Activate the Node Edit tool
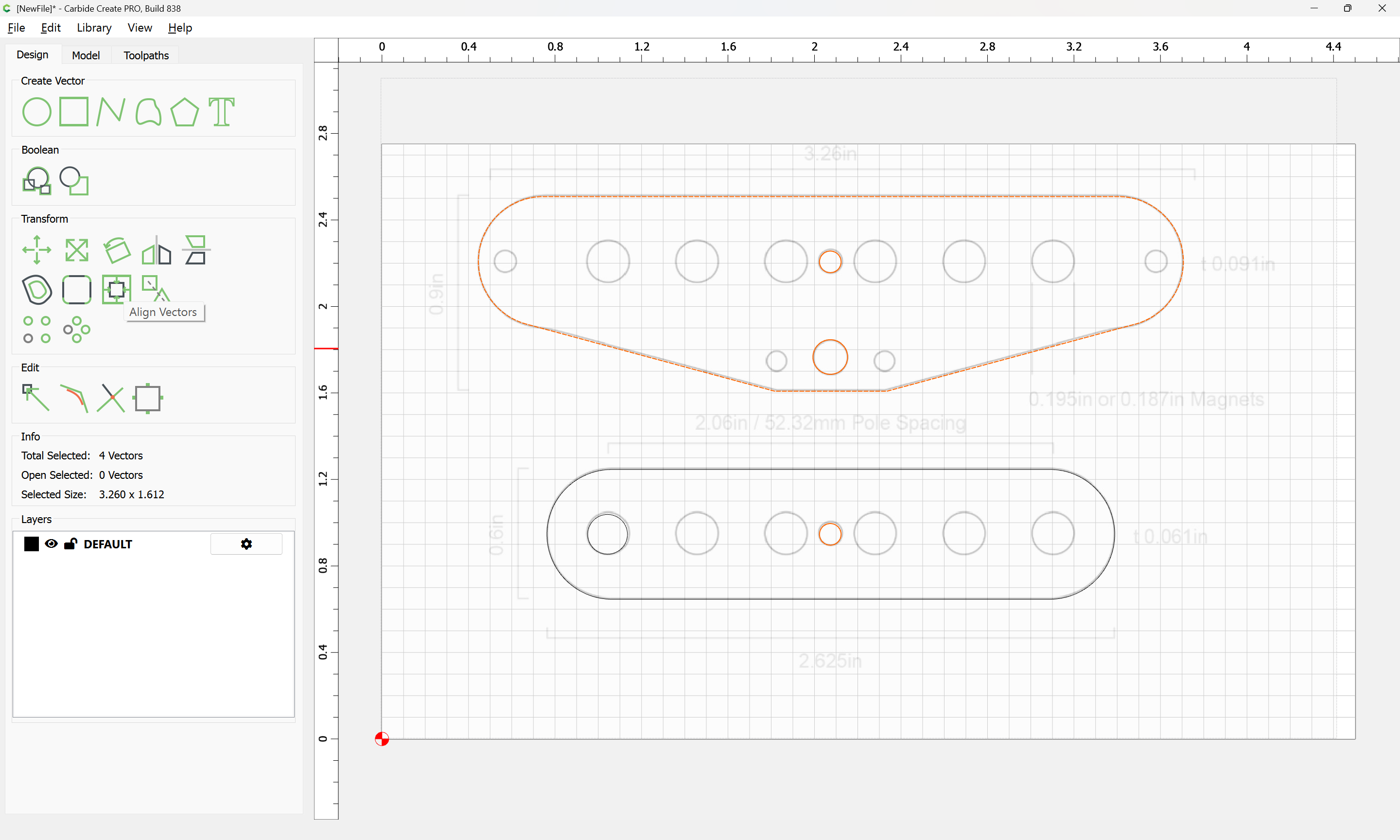 click(x=35, y=398)
